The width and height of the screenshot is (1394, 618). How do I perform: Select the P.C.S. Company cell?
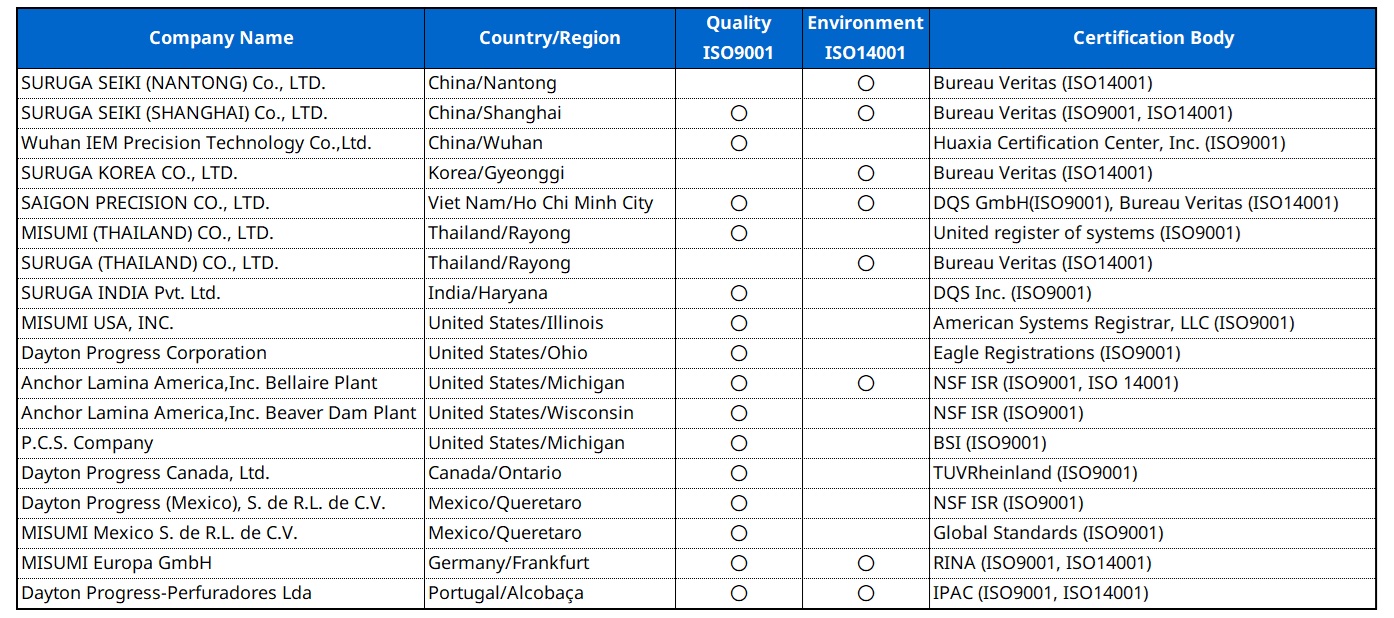click(x=87, y=443)
